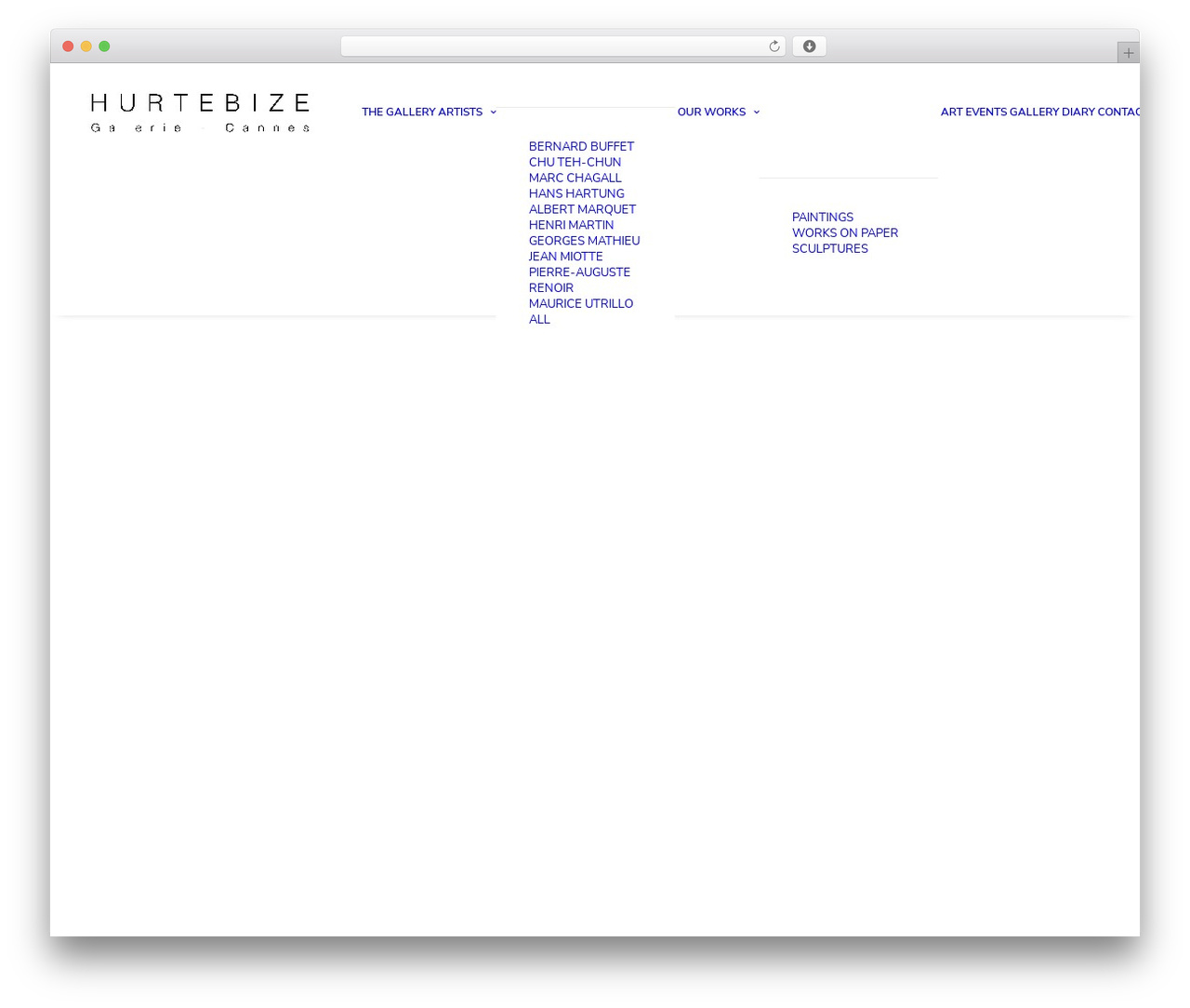
Task: Click the download arrow button in the browser toolbar
Action: pyautogui.click(x=809, y=46)
